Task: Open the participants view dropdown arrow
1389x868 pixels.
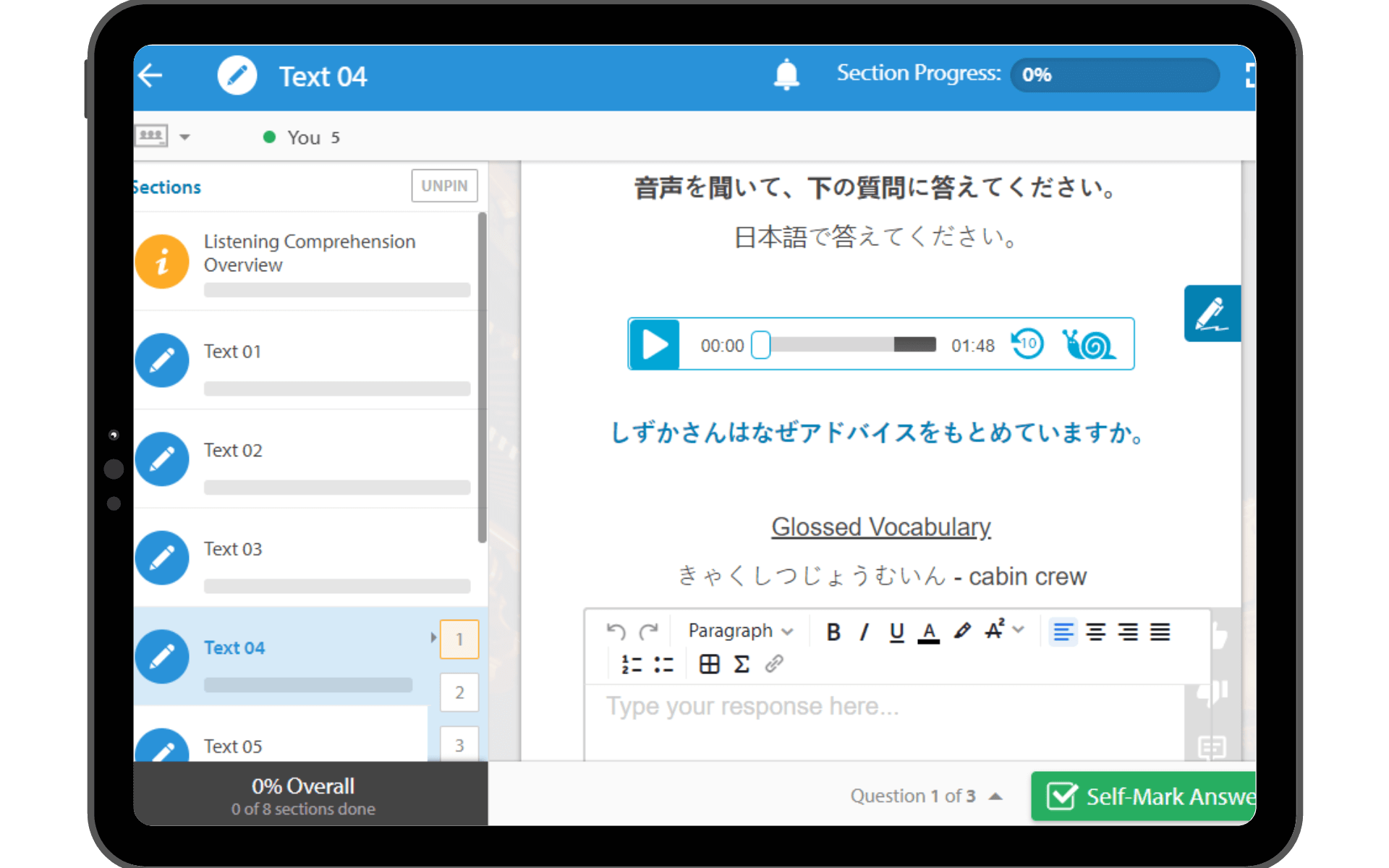Action: (184, 137)
